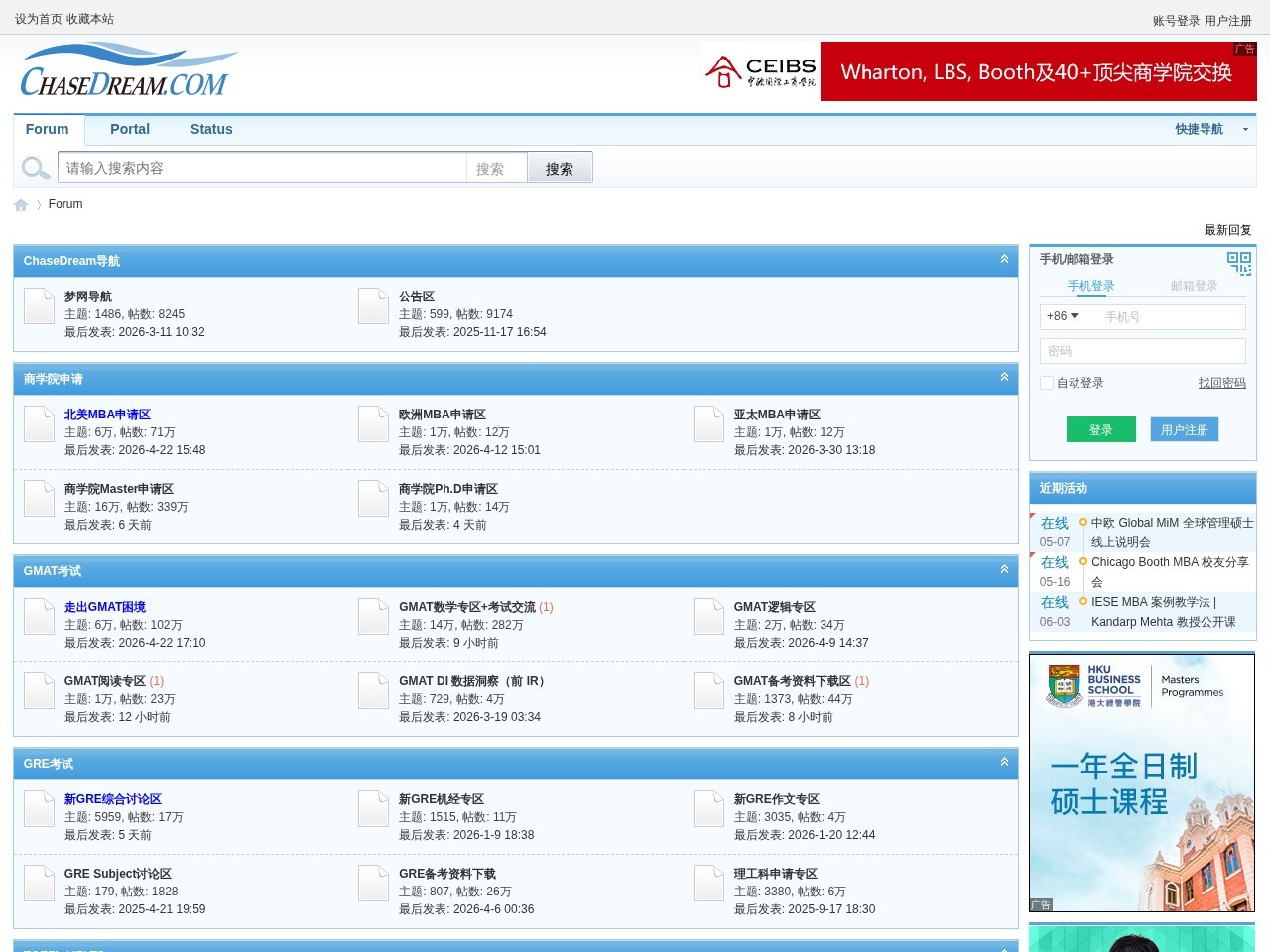Collapse the 商学院申请 section

click(x=1004, y=377)
